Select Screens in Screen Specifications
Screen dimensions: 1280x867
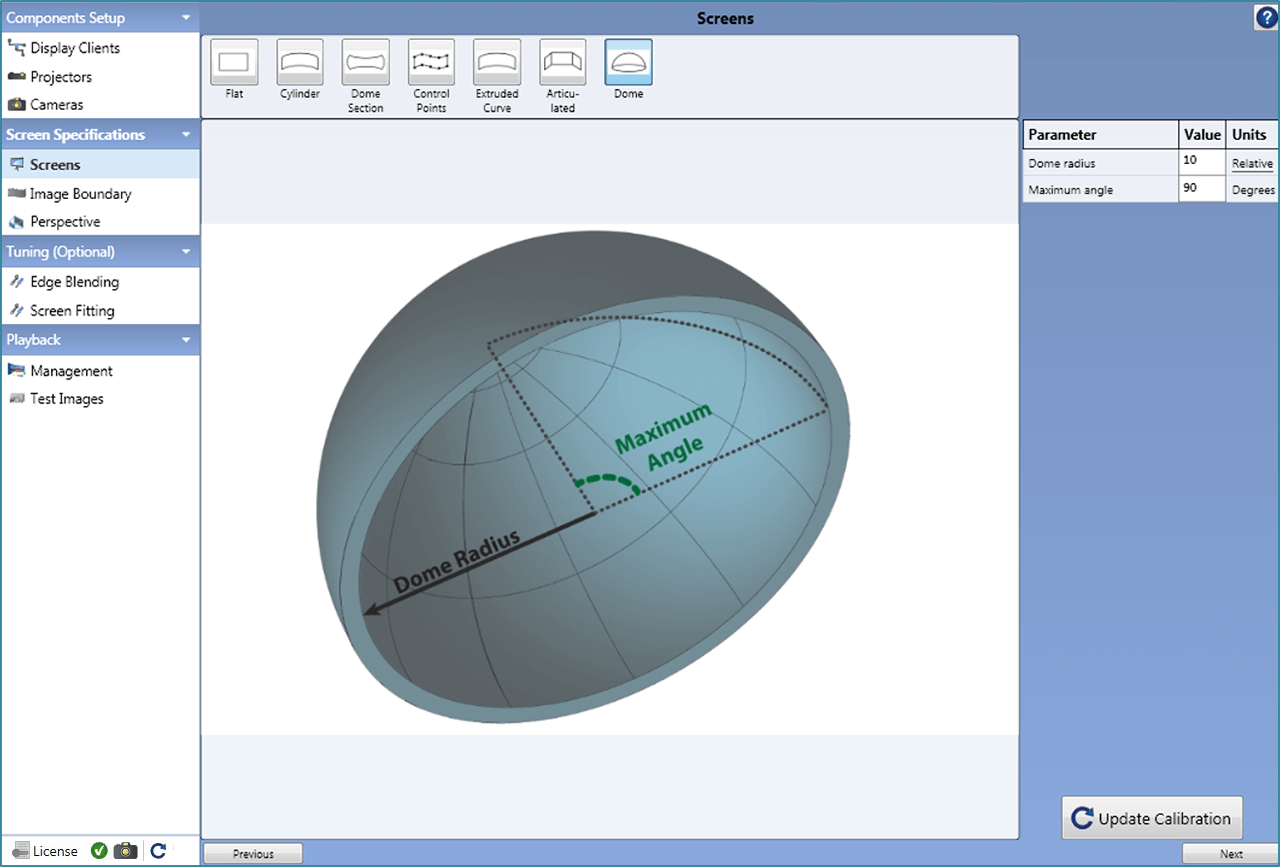pyautogui.click(x=100, y=165)
